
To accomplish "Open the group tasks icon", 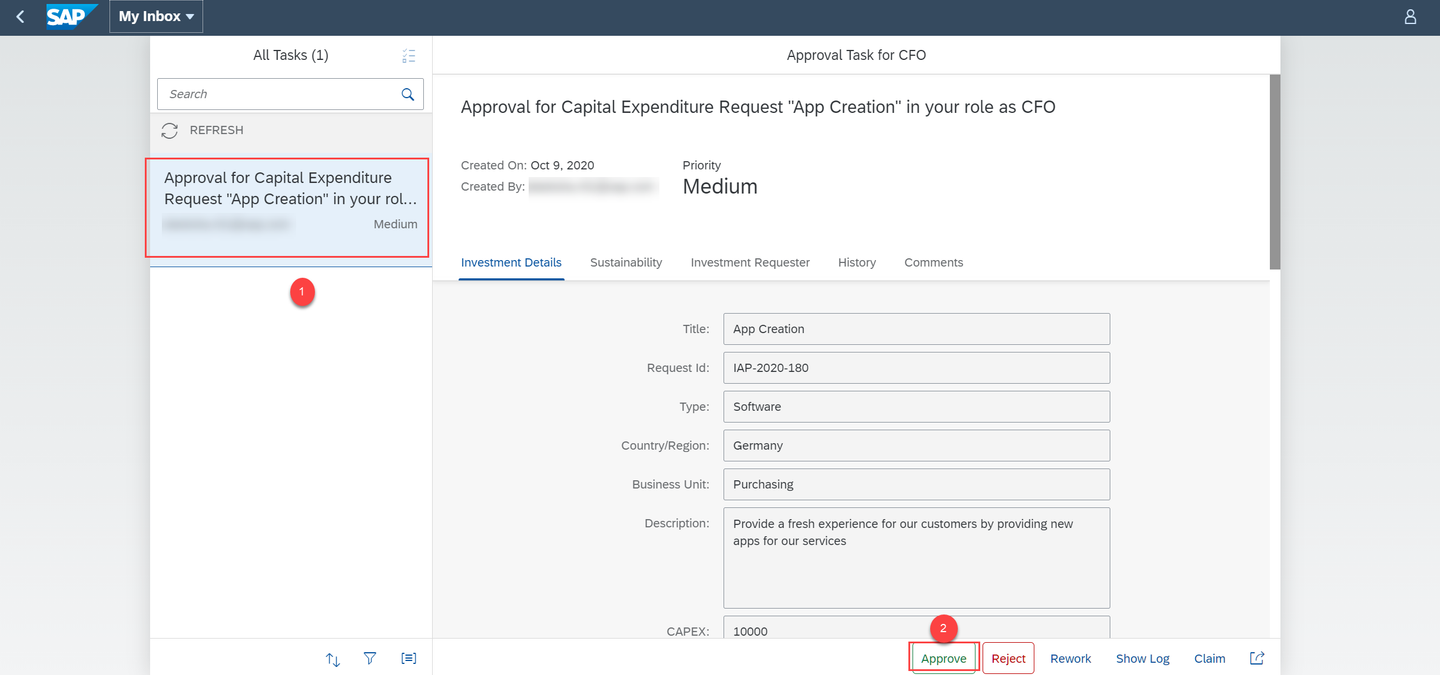I will (408, 659).
